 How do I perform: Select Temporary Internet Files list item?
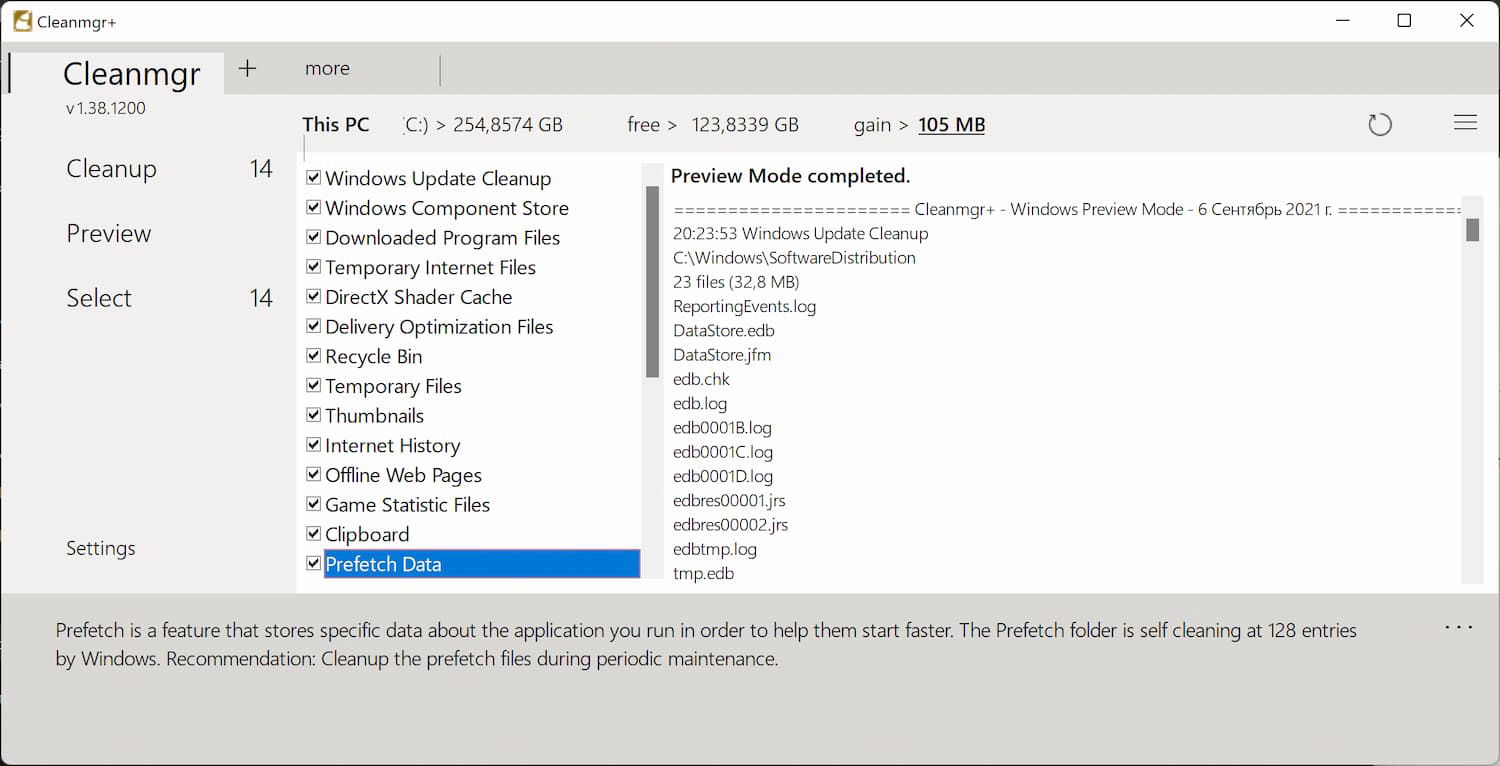pyautogui.click(x=430, y=268)
